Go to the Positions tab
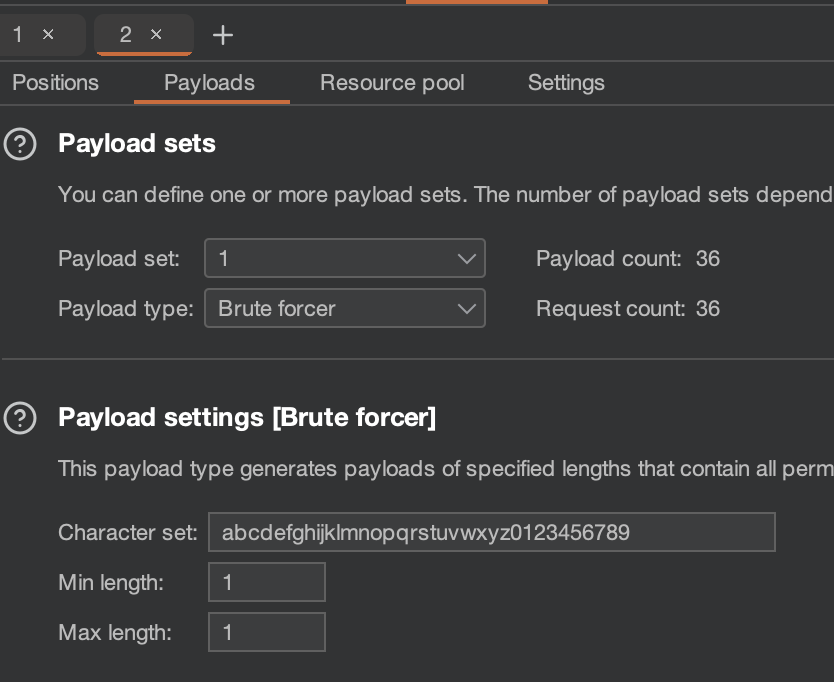The height and width of the screenshot is (682, 834). coord(55,83)
